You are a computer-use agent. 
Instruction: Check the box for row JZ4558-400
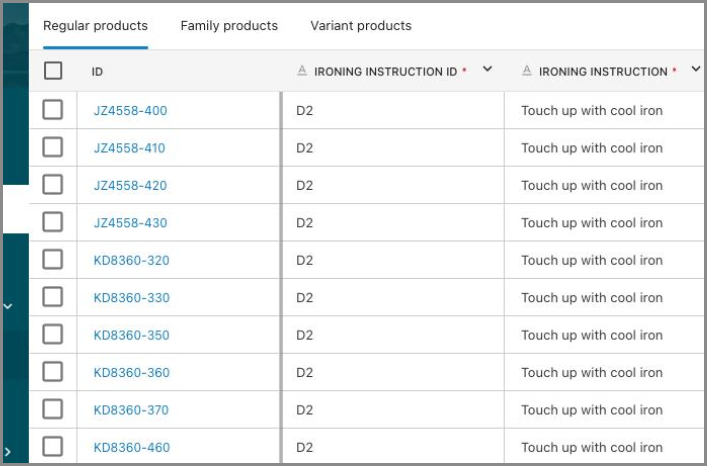53,110
